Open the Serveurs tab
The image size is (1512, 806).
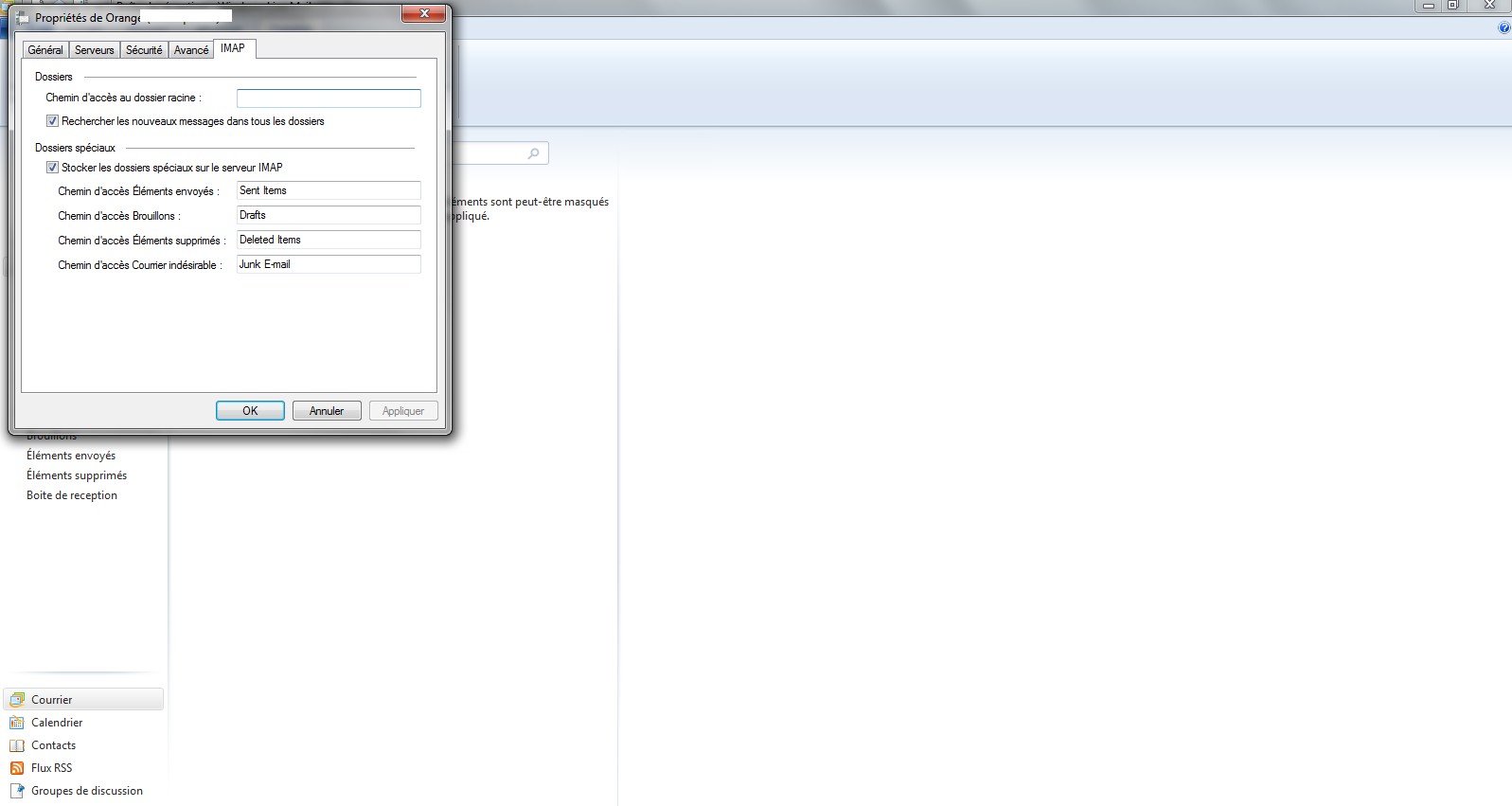tap(95, 50)
